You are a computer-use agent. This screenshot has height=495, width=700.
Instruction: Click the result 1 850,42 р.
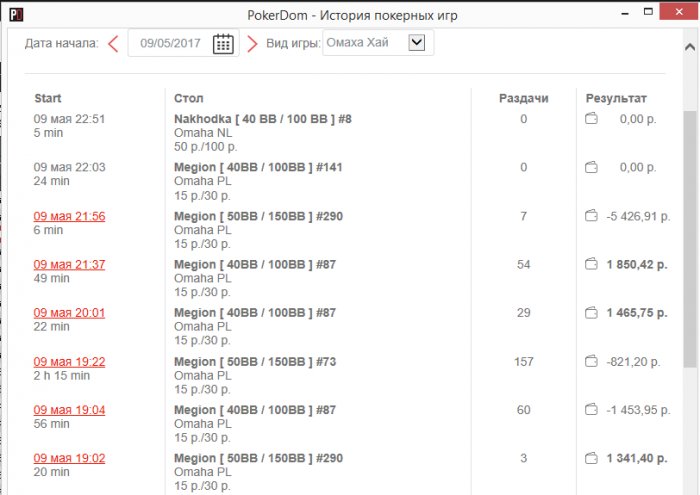pos(637,265)
